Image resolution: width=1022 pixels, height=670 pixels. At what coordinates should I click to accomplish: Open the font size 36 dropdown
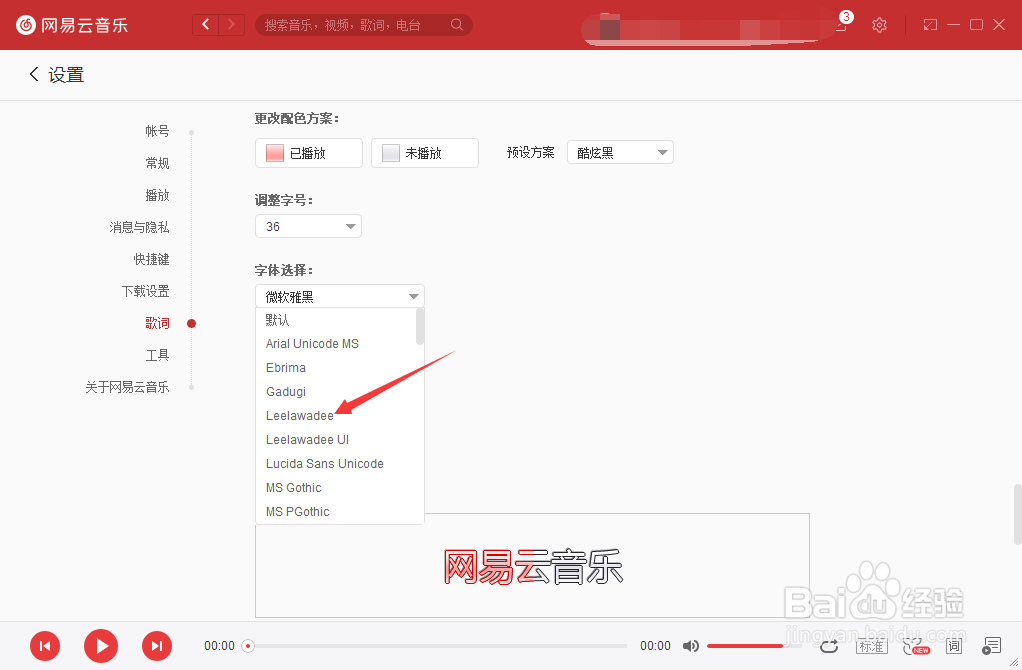pos(308,226)
